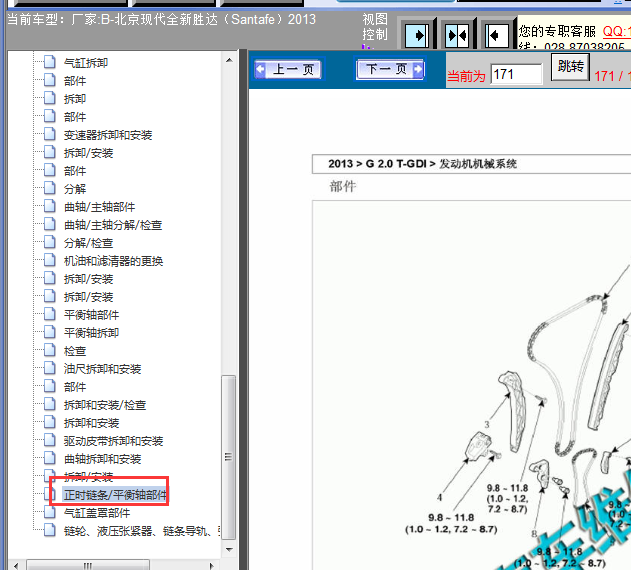This screenshot has width=631, height=570.
Task: Select 正时链条/平衡轴部件 entry
Action: coord(115,495)
